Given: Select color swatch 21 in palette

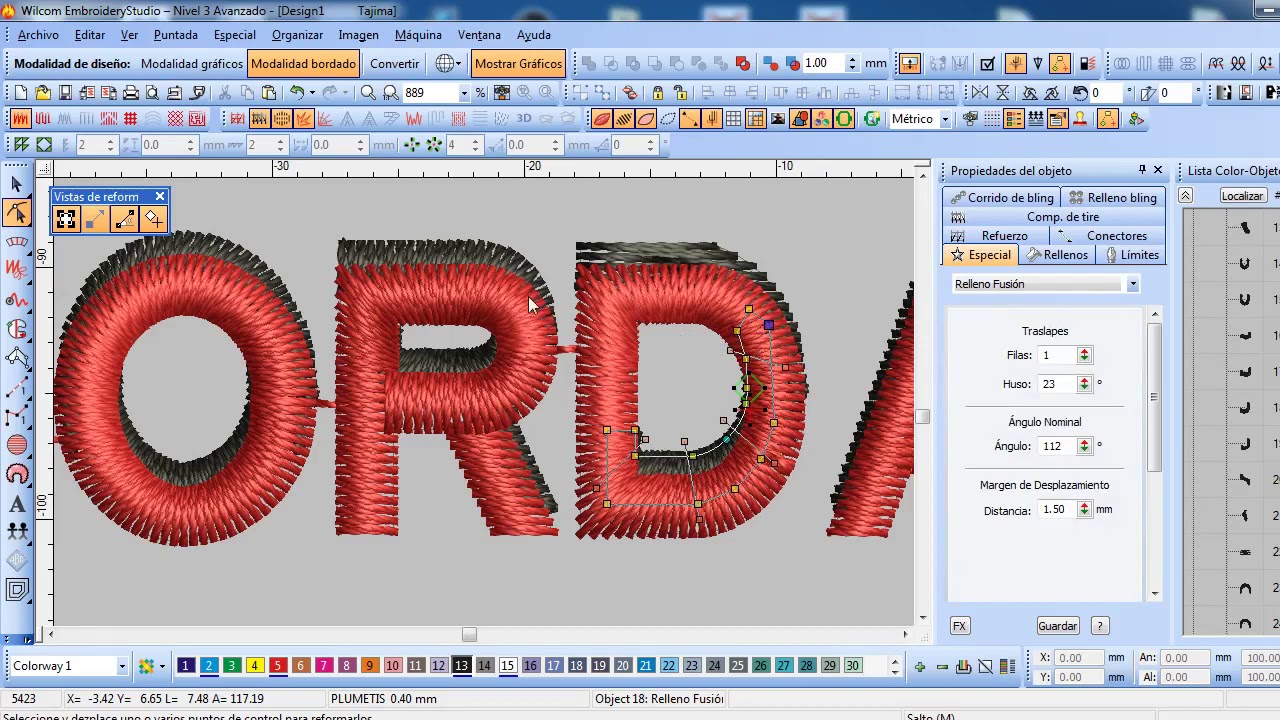Looking at the screenshot, I should click(x=645, y=666).
